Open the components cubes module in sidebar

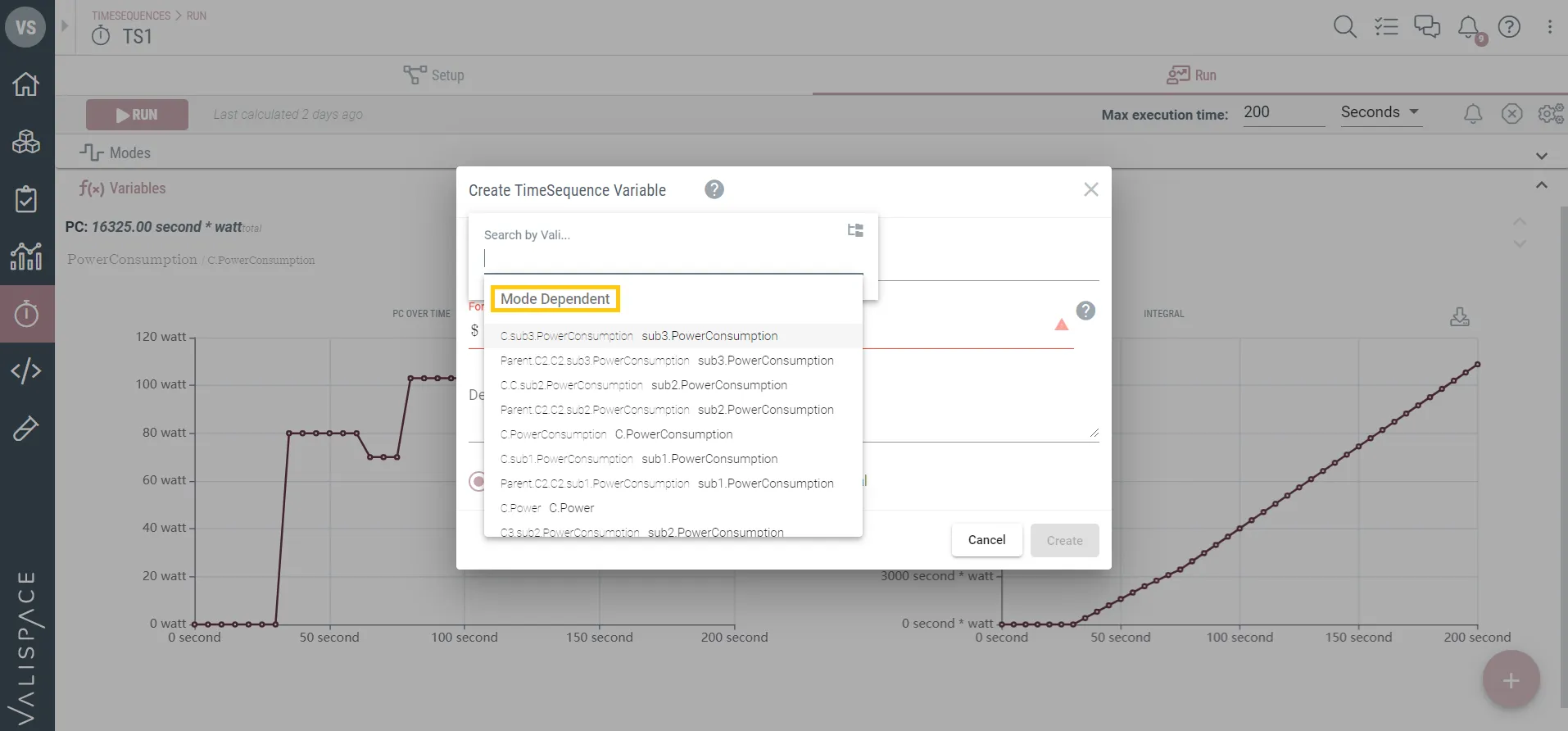tap(26, 141)
